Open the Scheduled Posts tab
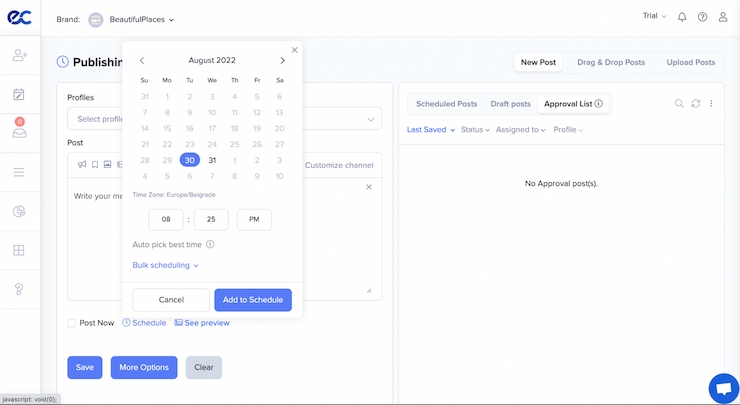Screen dimensions: 740x405 [446, 104]
